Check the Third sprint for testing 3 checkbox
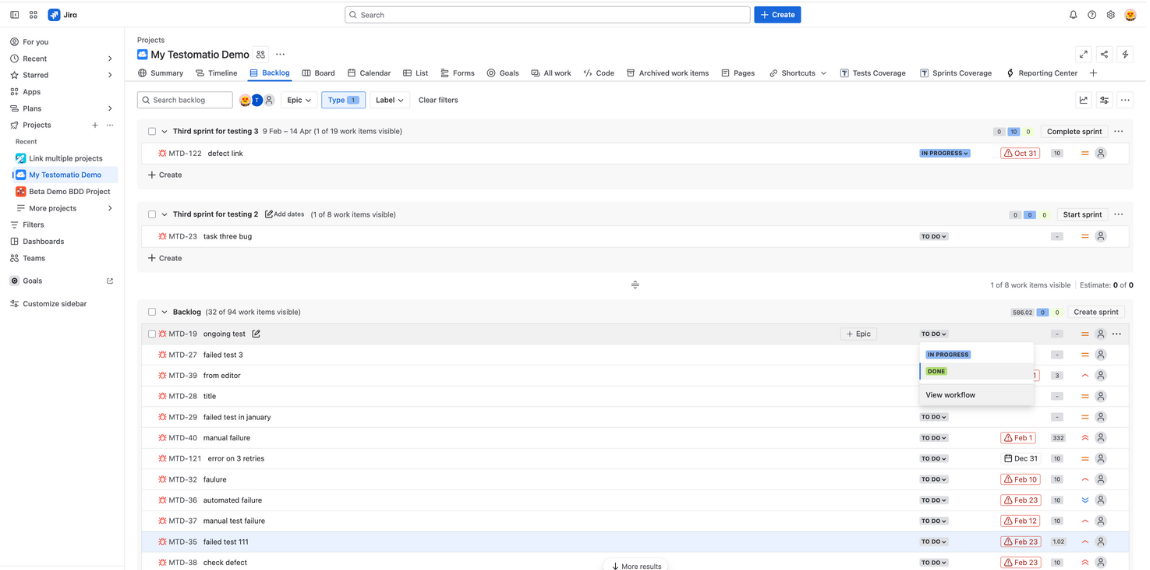The width and height of the screenshot is (1150, 570). [x=152, y=131]
